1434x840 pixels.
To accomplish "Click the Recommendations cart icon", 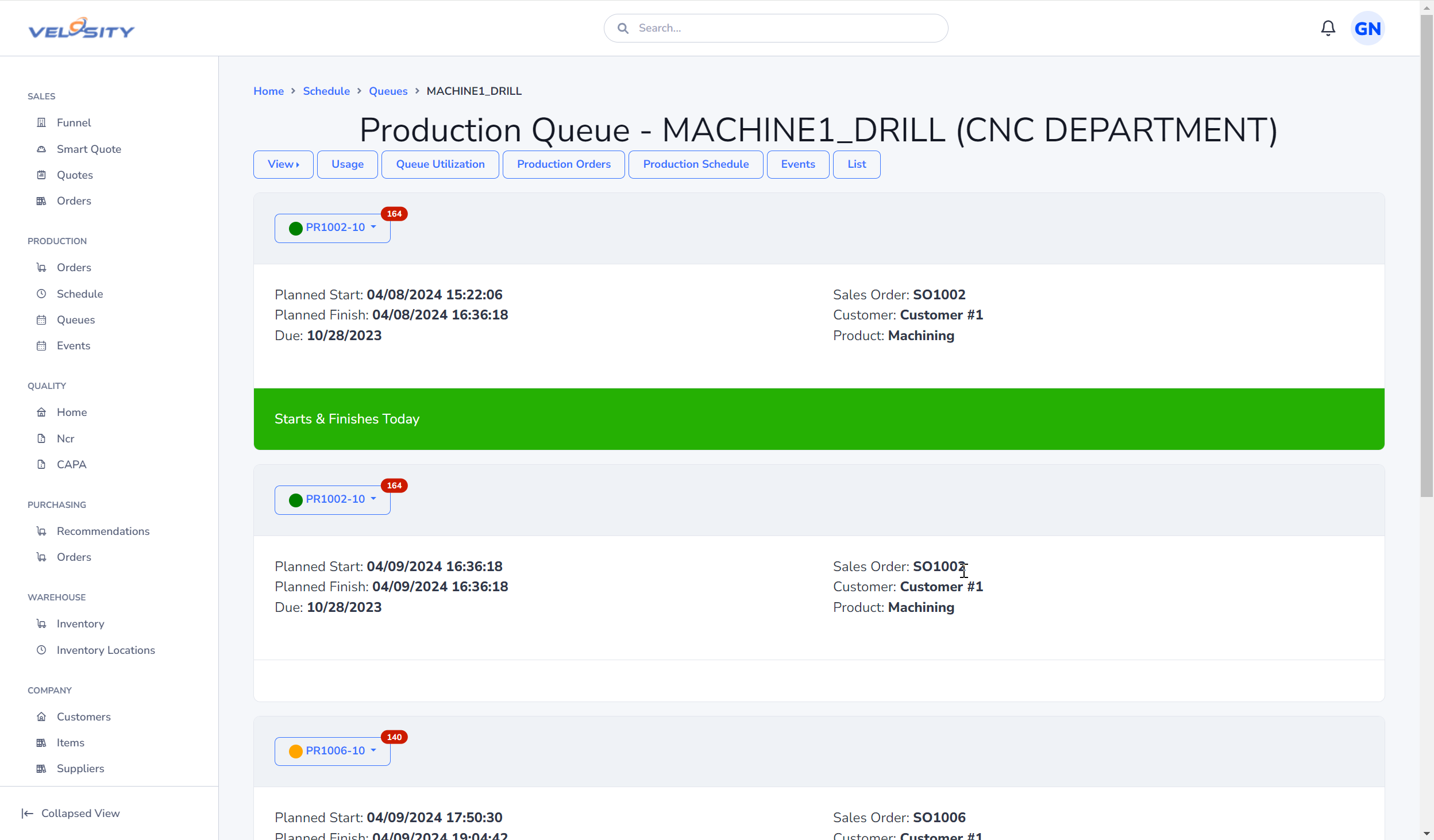I will [x=41, y=531].
